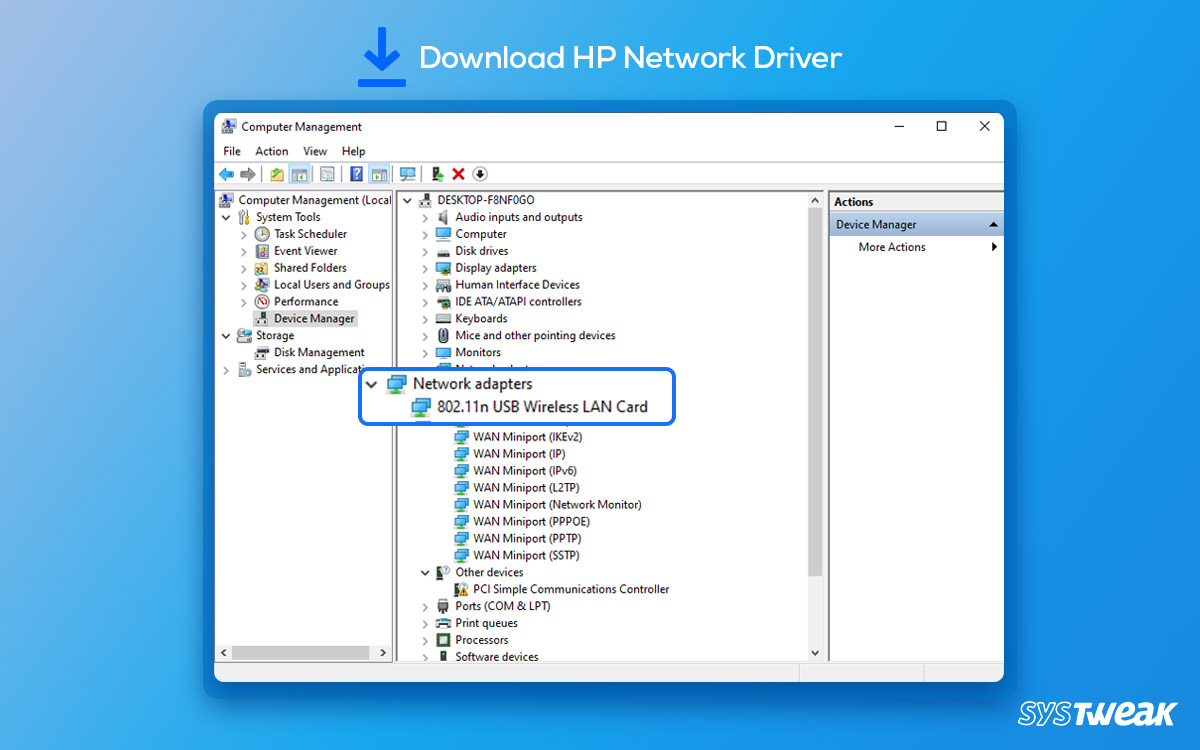Click the Forward navigation arrow in the toolbar
The width and height of the screenshot is (1200, 750).
[246, 173]
